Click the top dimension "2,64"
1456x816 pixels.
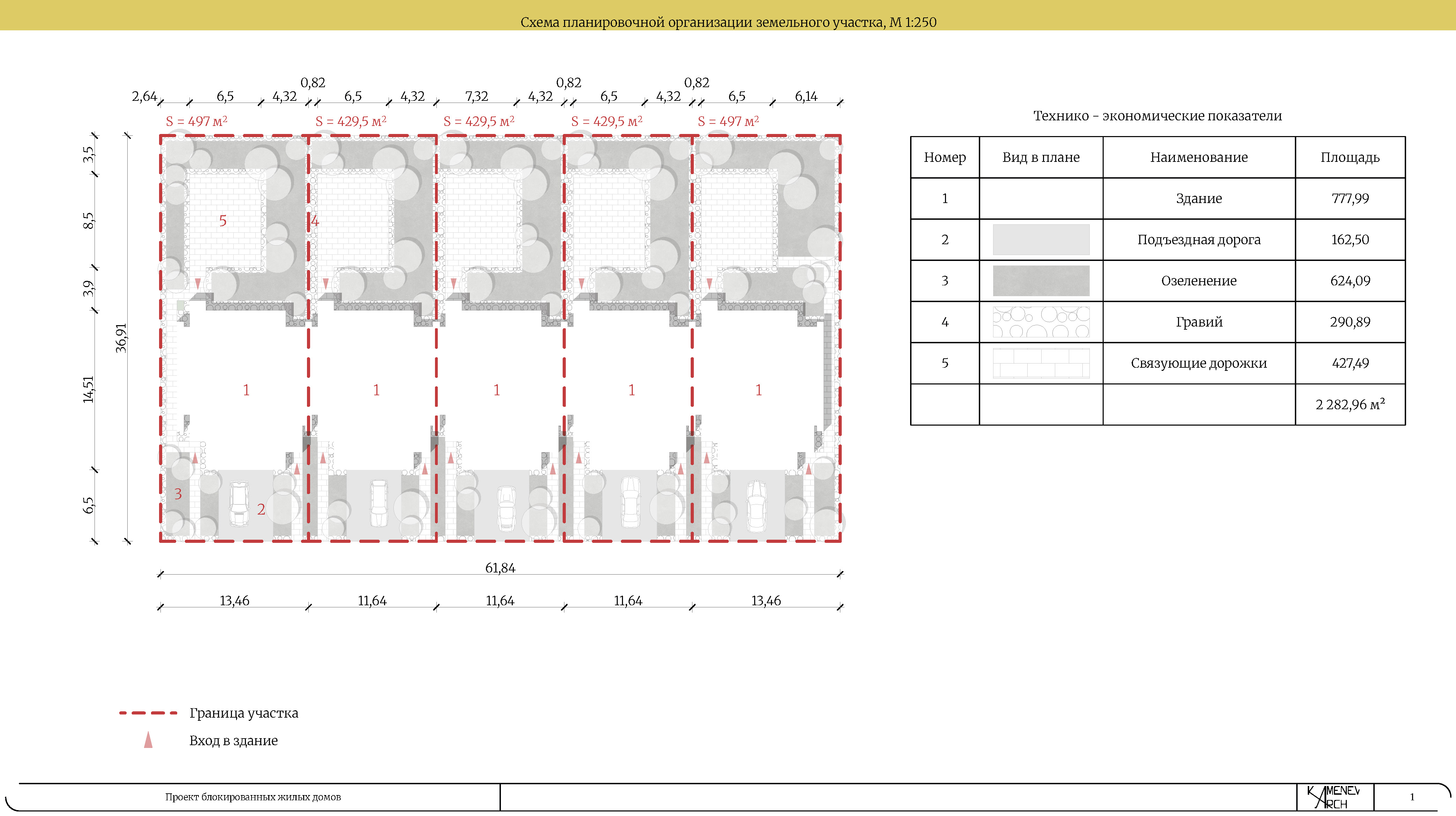pos(144,97)
